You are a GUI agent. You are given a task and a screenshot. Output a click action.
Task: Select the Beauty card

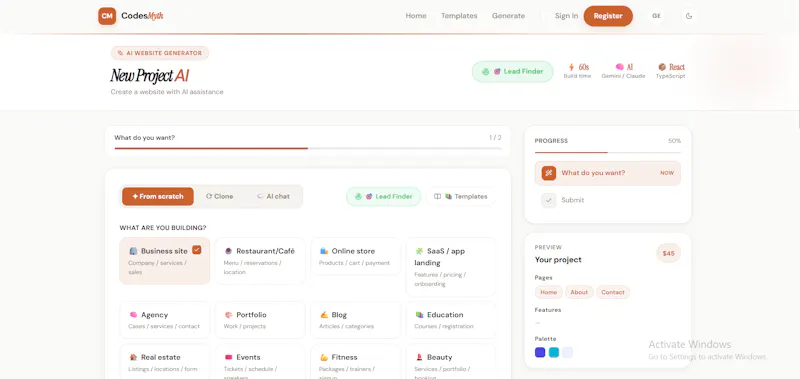tap(451, 362)
